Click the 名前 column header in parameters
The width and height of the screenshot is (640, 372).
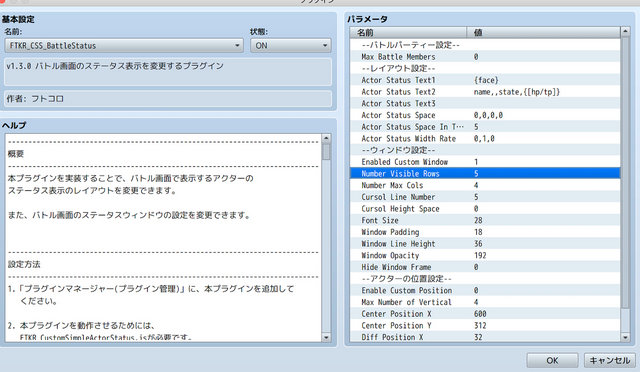[408, 32]
